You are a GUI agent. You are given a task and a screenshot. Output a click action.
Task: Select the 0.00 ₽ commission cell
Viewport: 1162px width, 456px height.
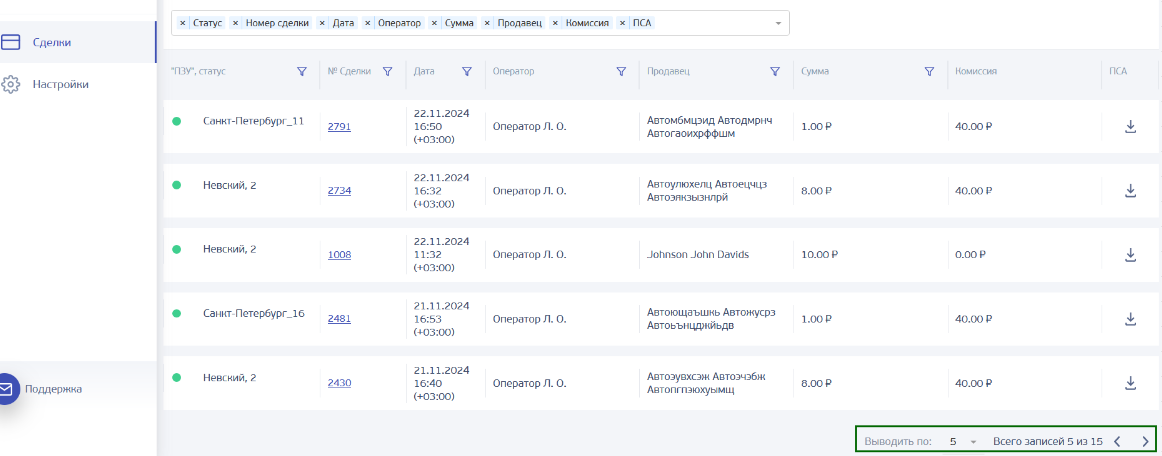[x=971, y=254]
